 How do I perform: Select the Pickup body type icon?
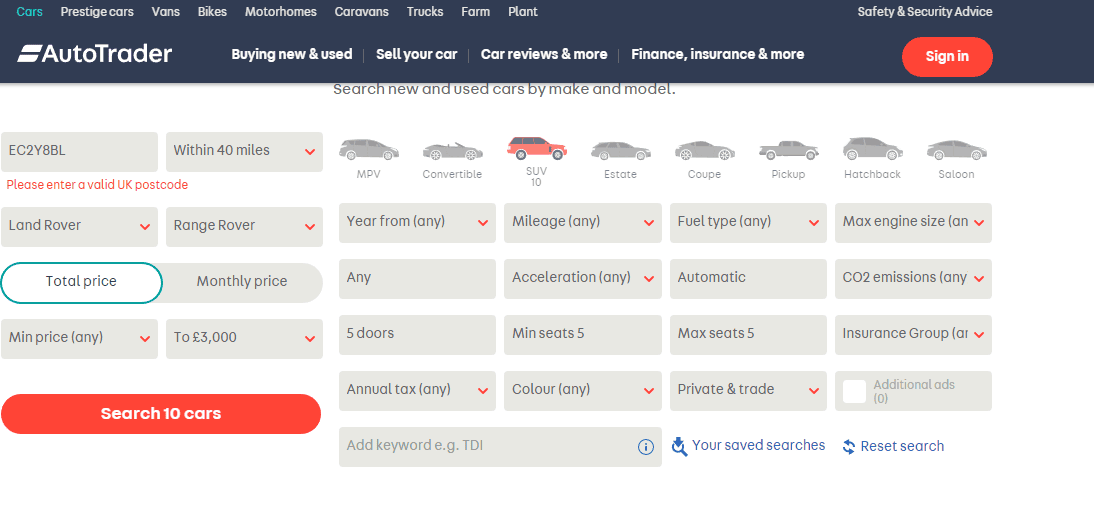pyautogui.click(x=788, y=150)
